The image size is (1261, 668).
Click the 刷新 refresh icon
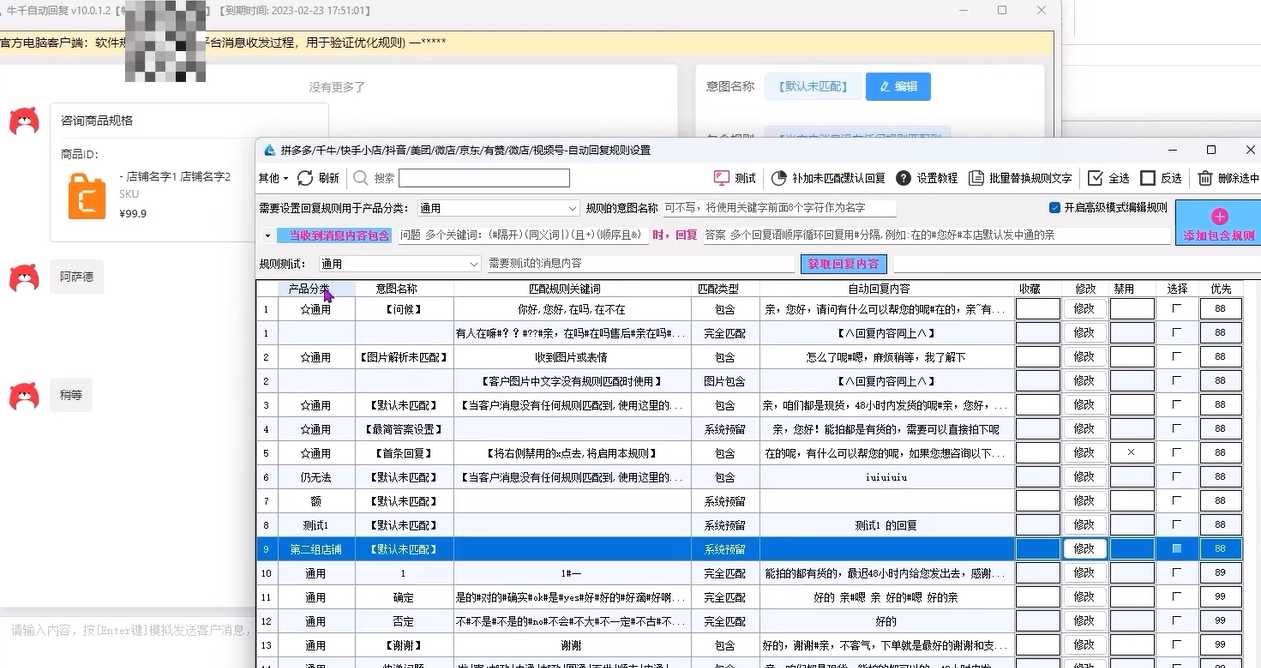click(305, 178)
